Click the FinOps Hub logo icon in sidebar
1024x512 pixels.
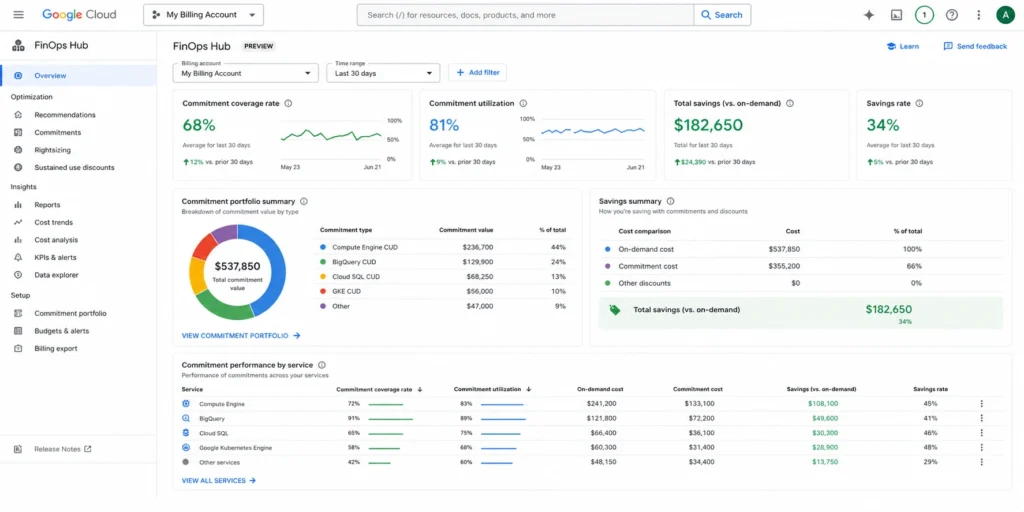click(18, 46)
